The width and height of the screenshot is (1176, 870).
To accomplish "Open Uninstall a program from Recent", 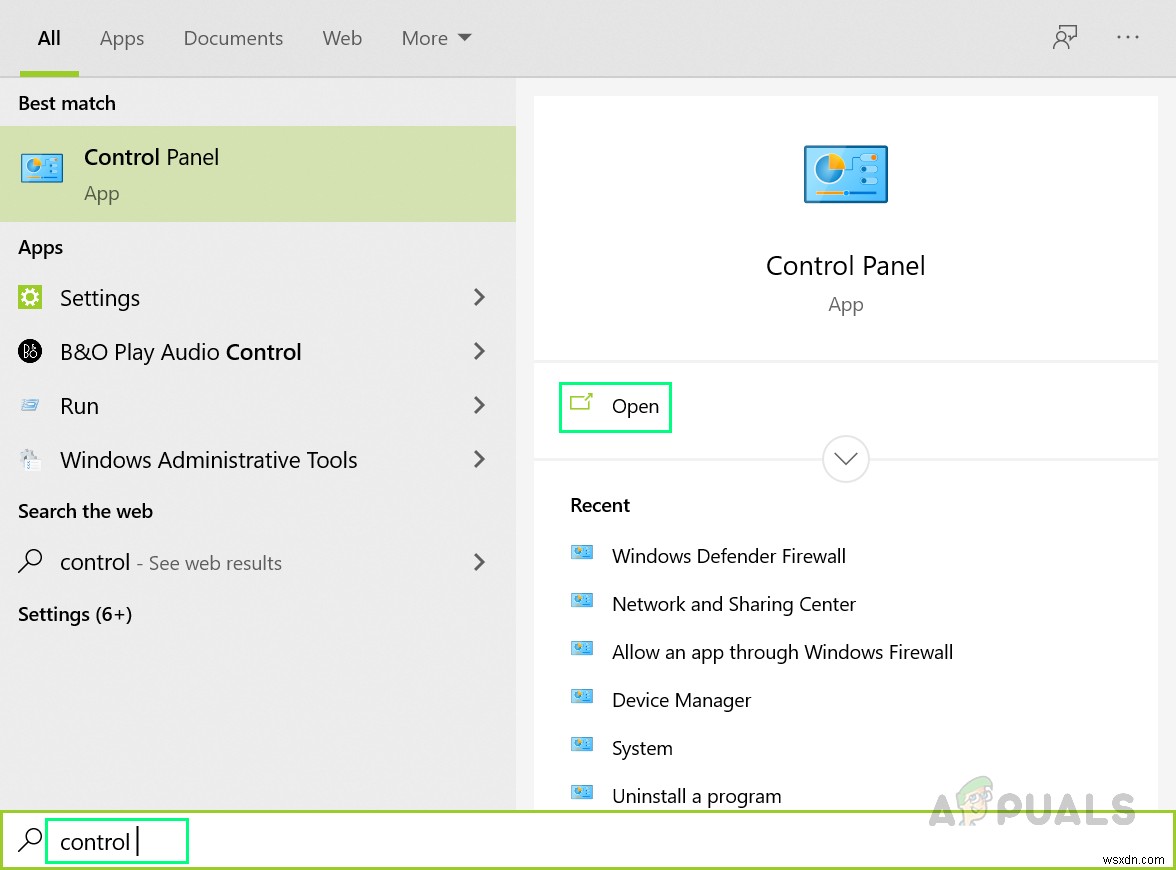I will tap(696, 796).
